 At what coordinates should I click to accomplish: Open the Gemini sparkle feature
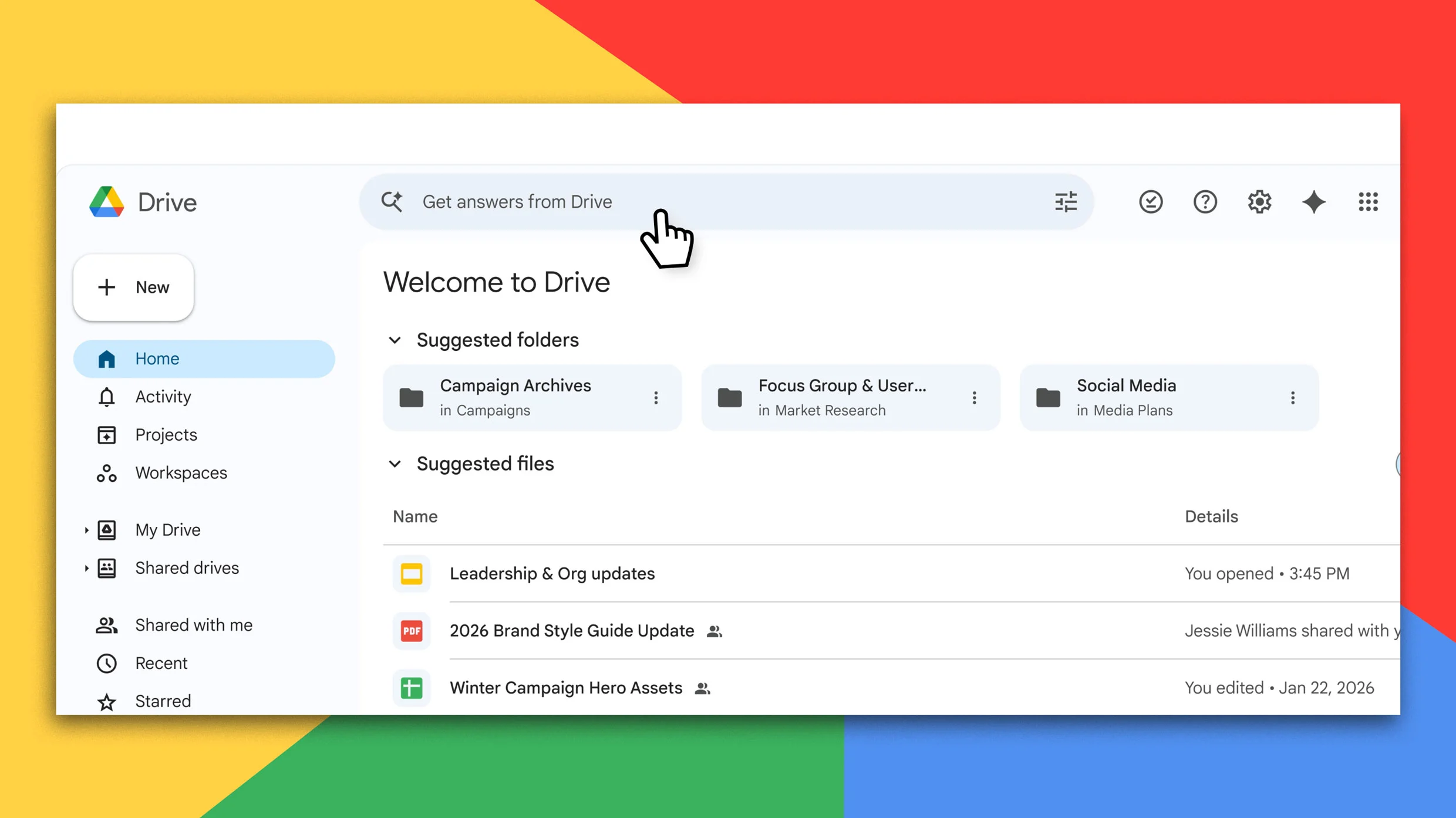(1314, 202)
